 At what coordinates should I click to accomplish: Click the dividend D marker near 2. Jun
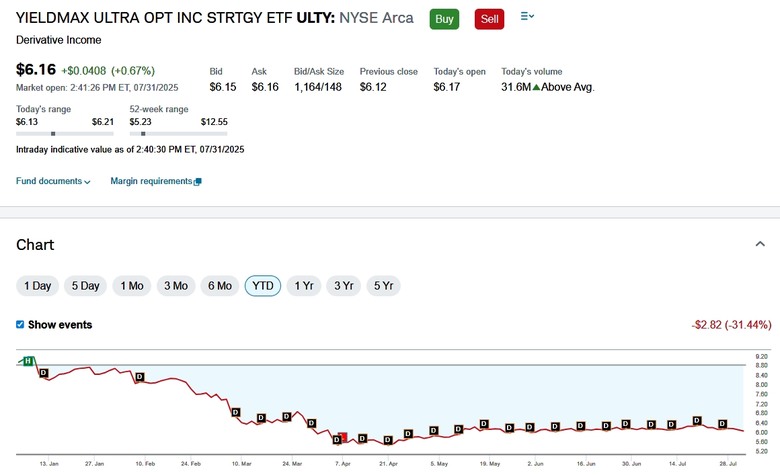pyautogui.click(x=530, y=427)
